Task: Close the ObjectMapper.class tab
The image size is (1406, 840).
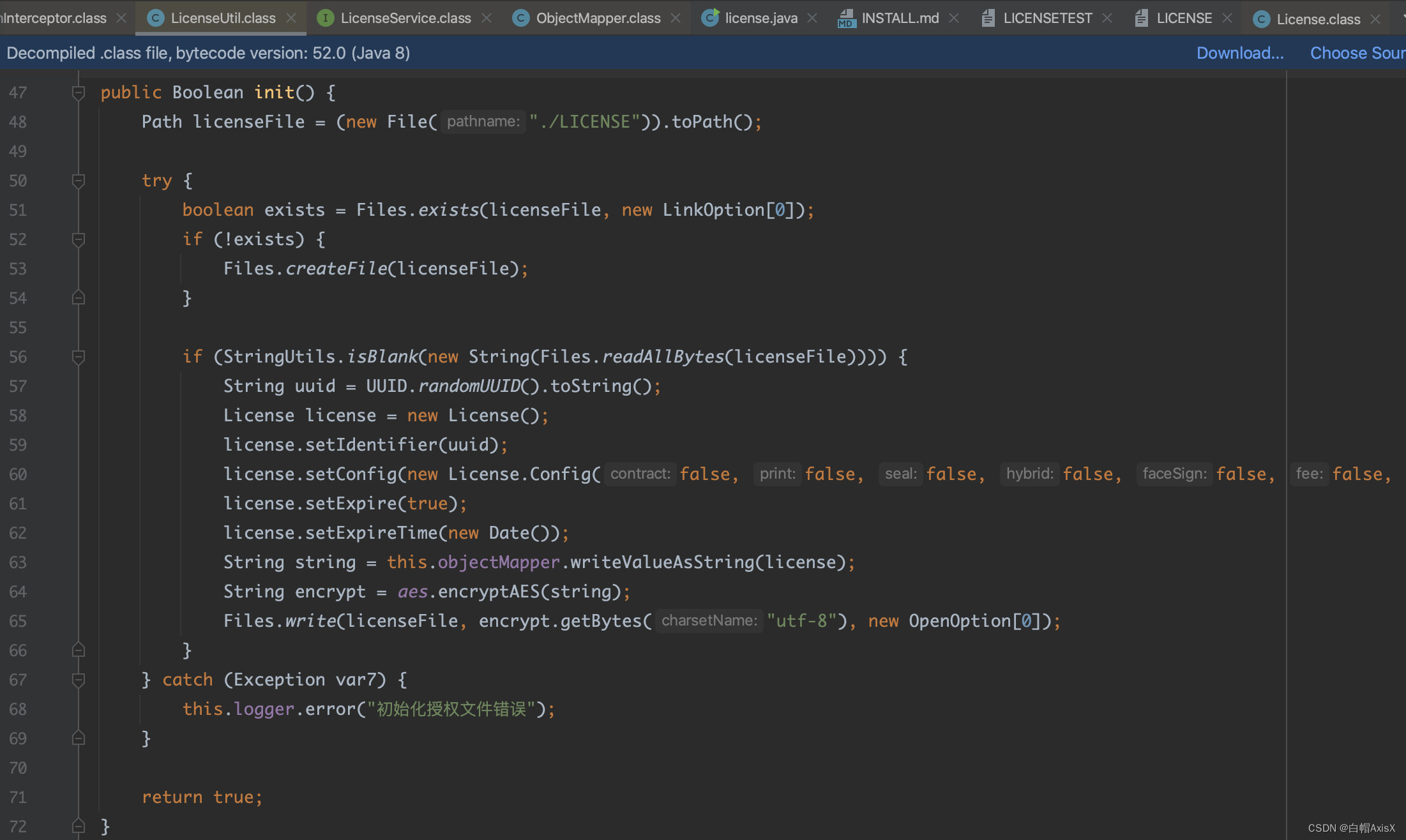Action: (676, 19)
